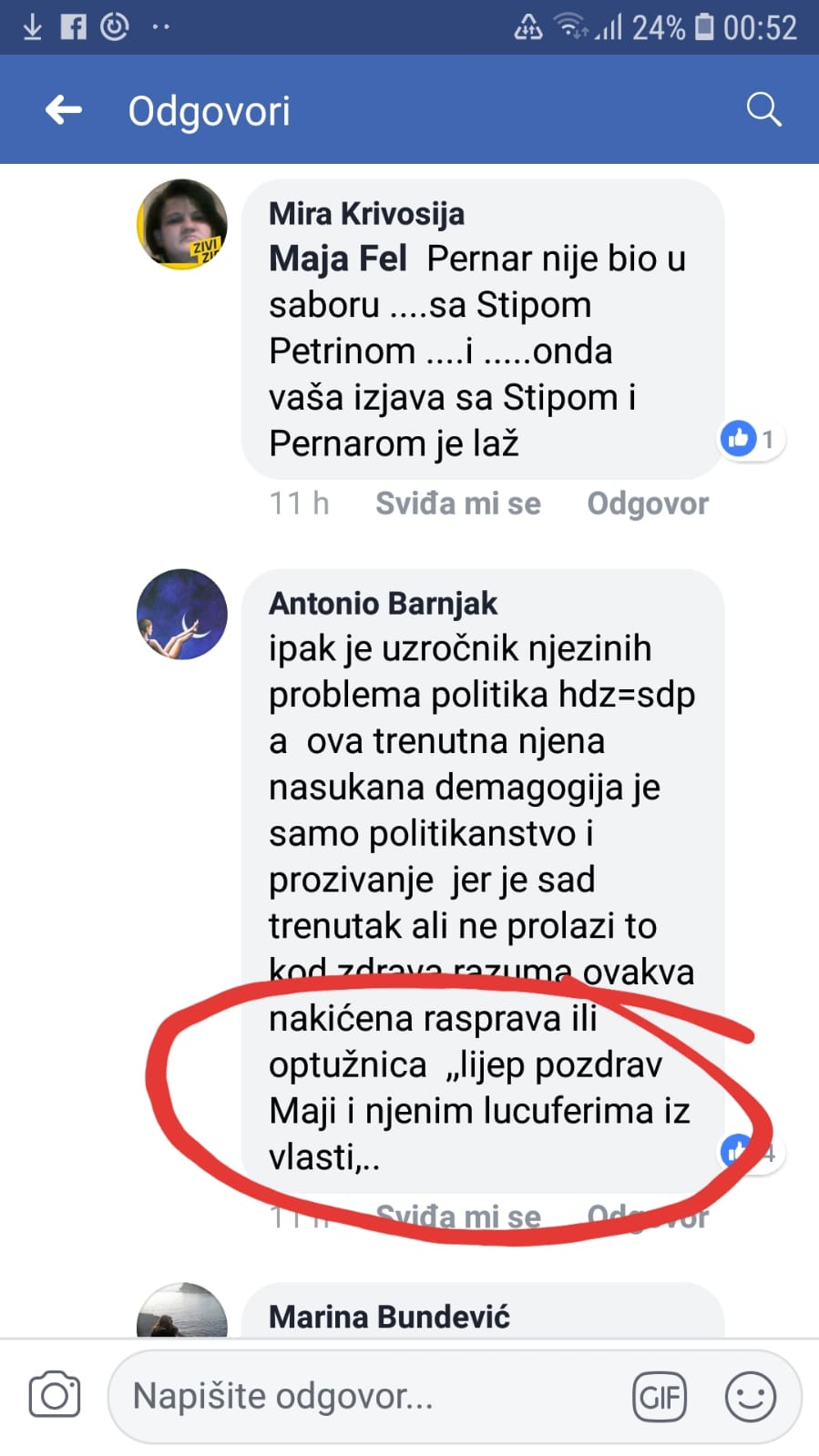
Task: View the like reaction count on Antonio Barnjak's comment
Action: click(751, 1153)
